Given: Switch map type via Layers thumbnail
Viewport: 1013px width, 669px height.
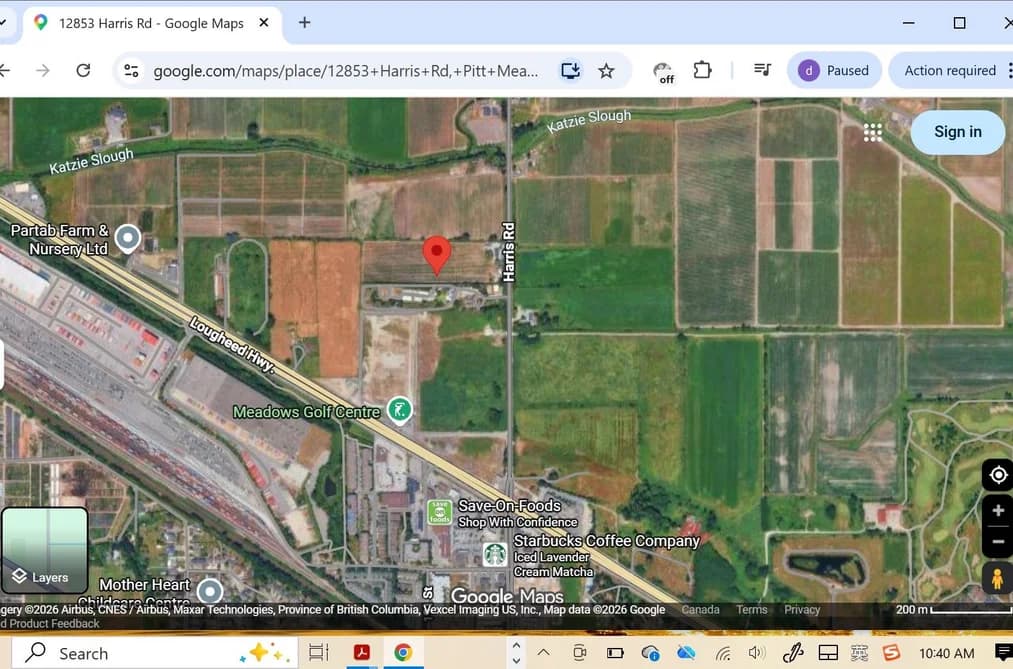Looking at the screenshot, I should tap(45, 550).
